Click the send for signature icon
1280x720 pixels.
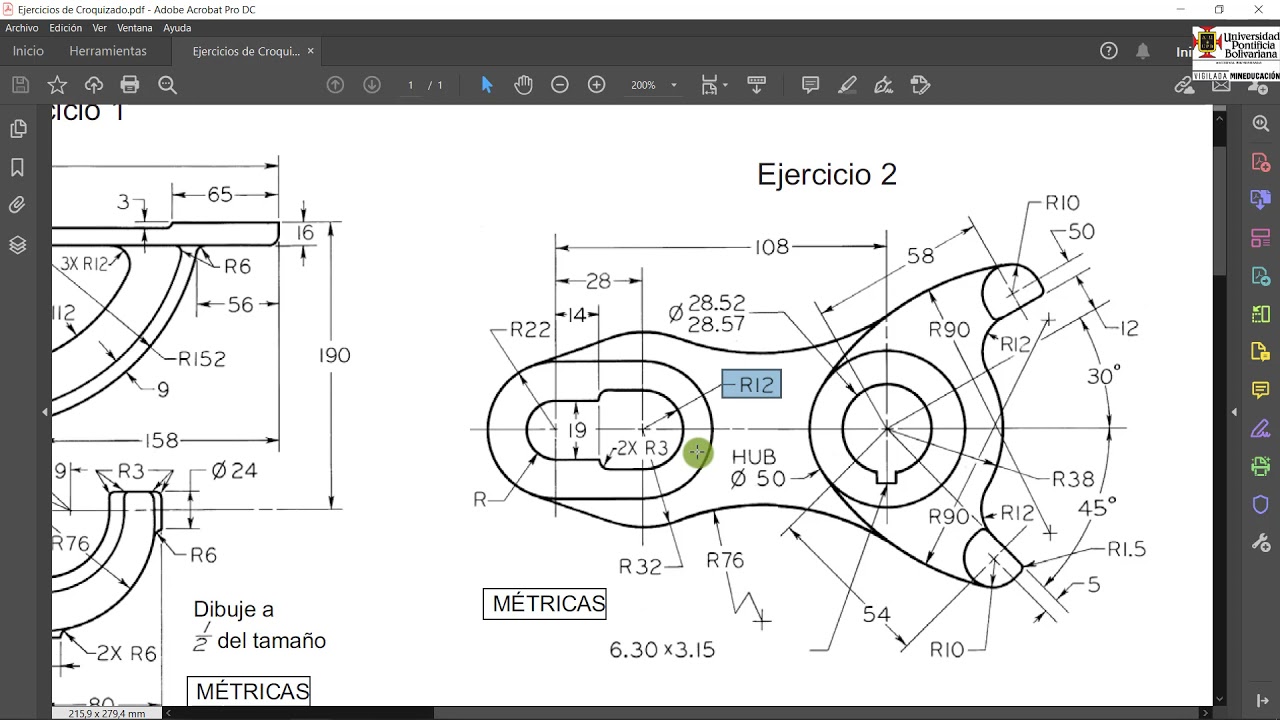point(921,85)
